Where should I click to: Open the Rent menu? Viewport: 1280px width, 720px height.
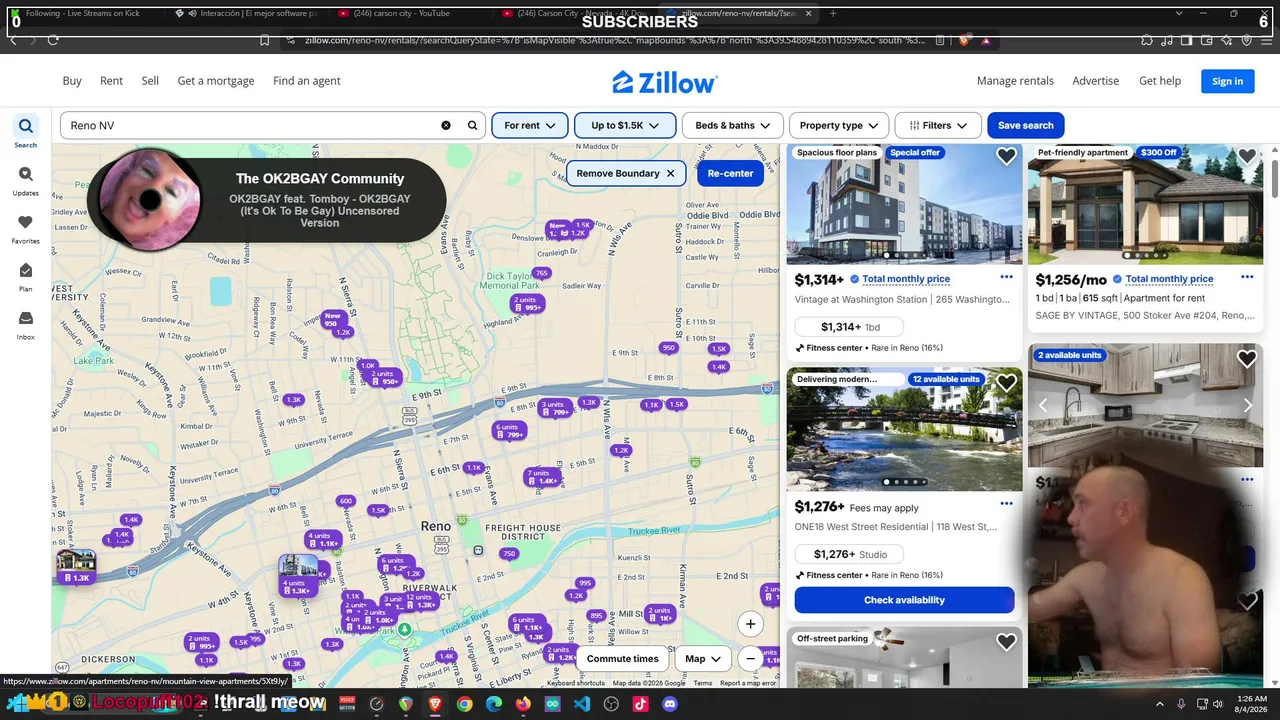(111, 81)
